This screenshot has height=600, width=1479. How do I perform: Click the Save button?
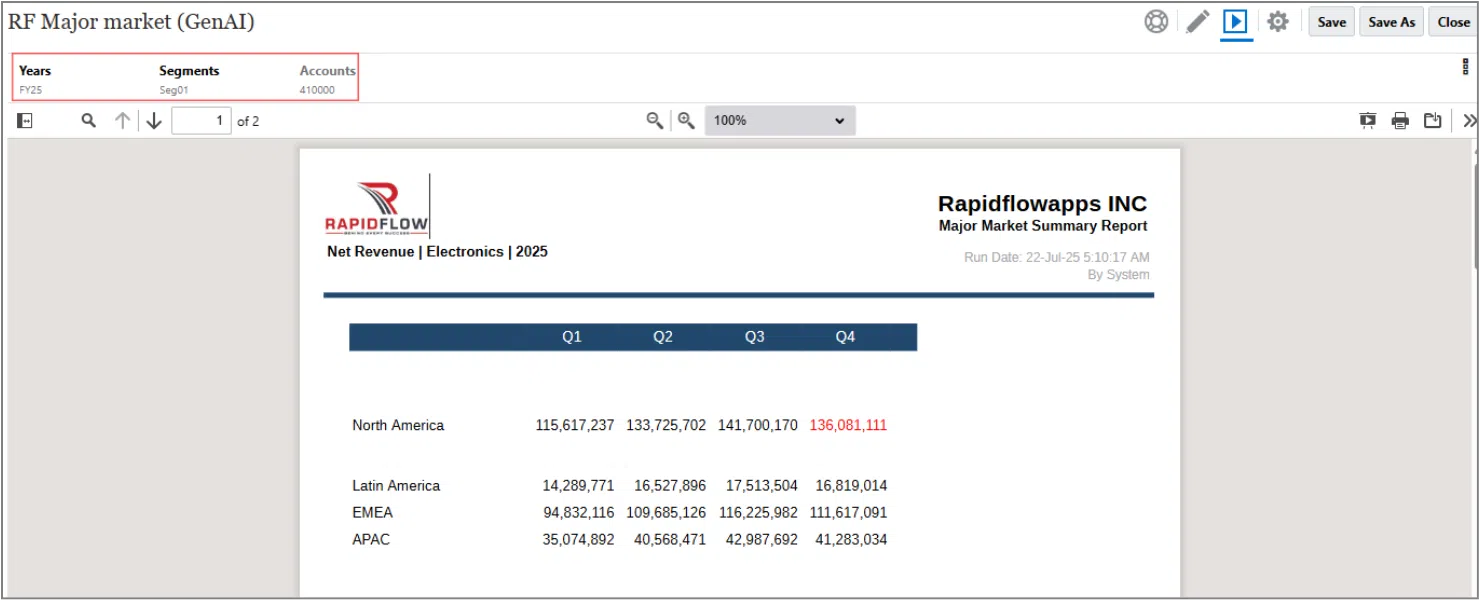coord(1331,22)
